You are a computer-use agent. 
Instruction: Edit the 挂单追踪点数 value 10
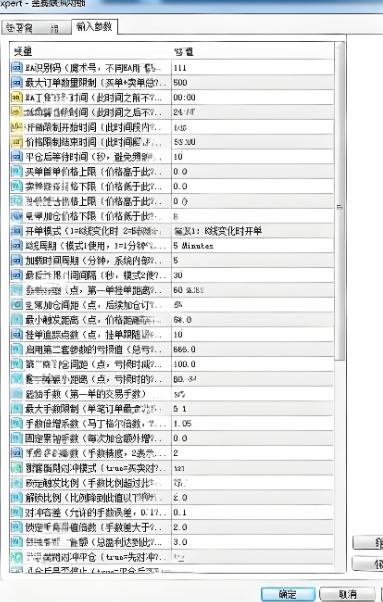(178, 334)
